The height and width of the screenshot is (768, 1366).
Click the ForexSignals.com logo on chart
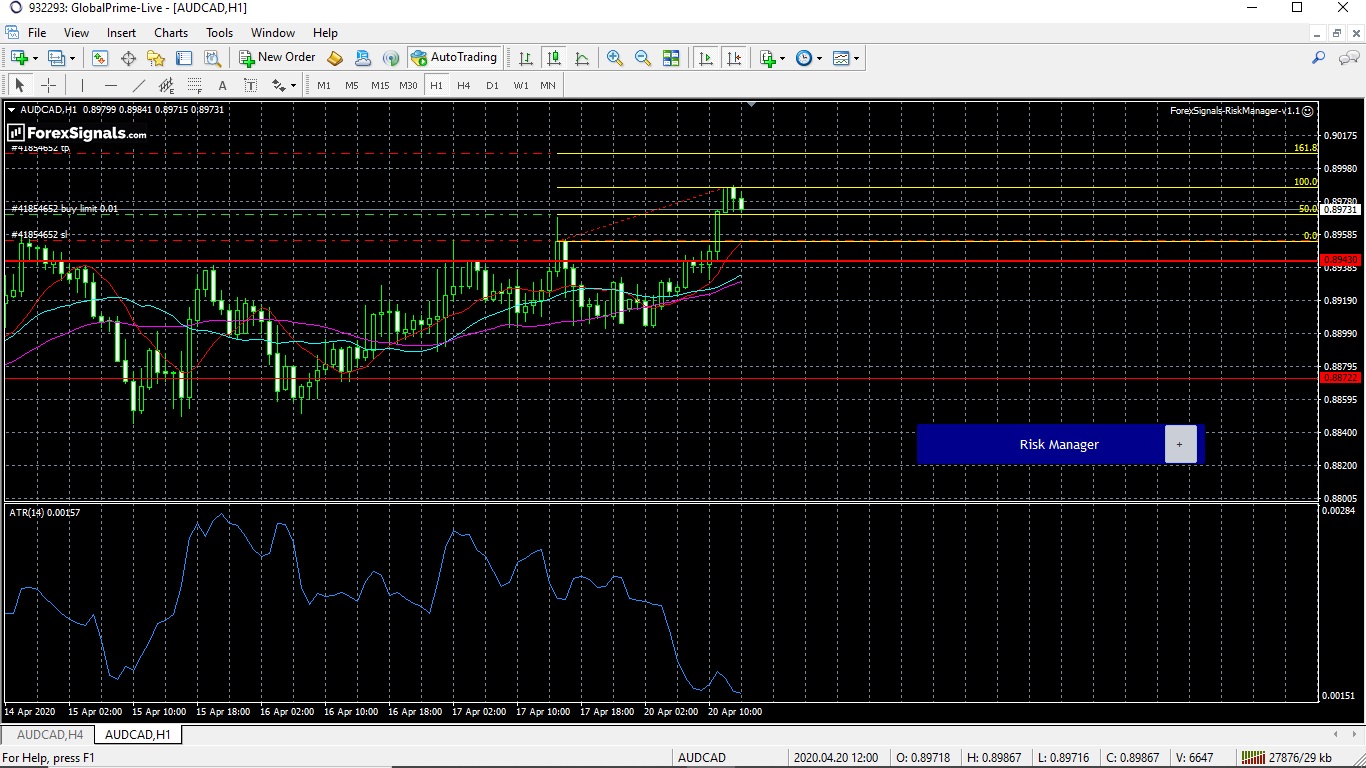tap(78, 133)
